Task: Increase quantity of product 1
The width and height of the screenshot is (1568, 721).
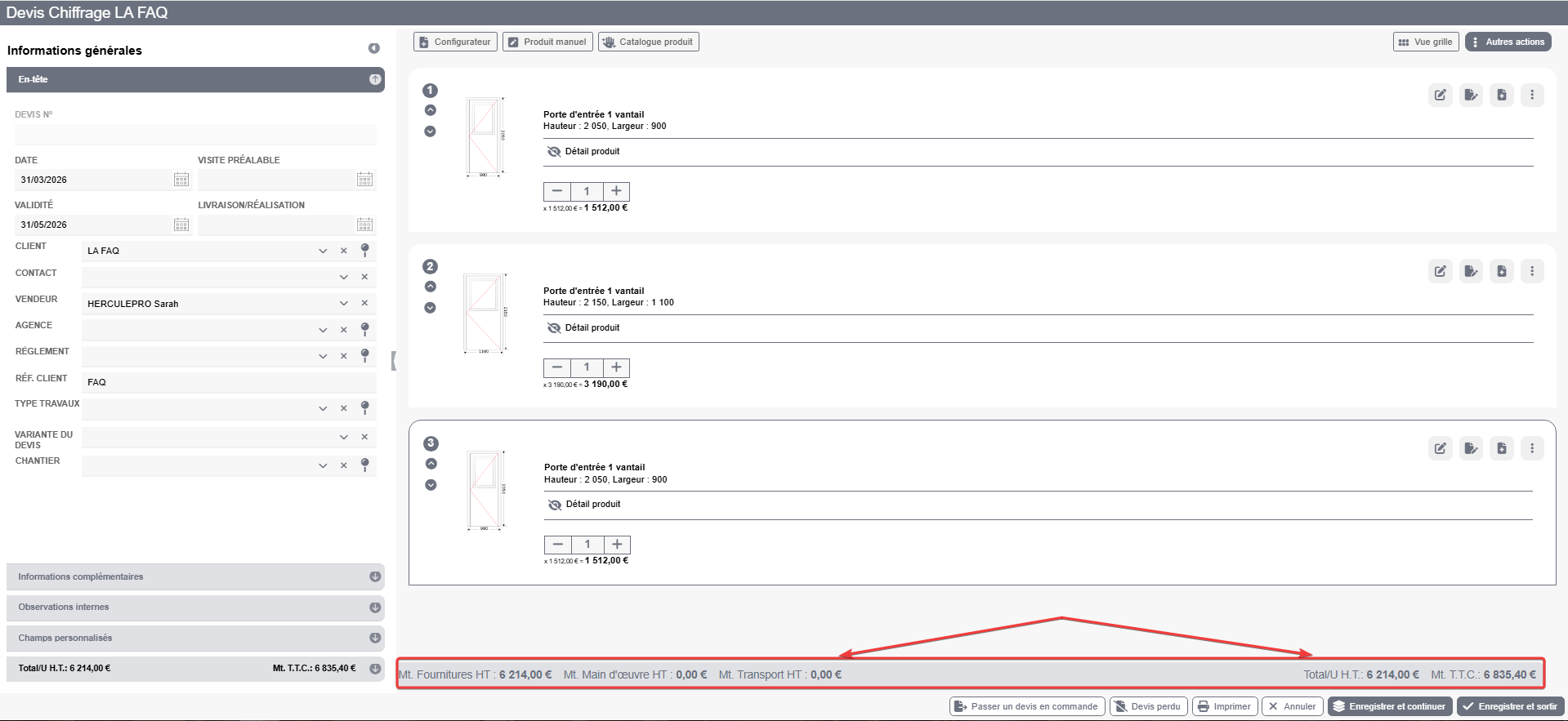Action: [616, 191]
